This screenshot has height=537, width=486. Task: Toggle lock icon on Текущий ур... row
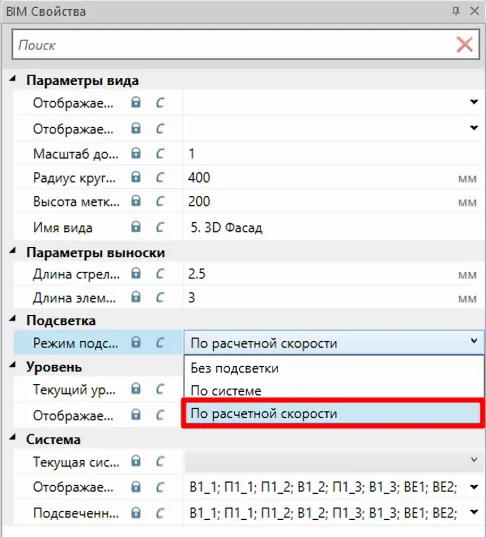pos(136,389)
